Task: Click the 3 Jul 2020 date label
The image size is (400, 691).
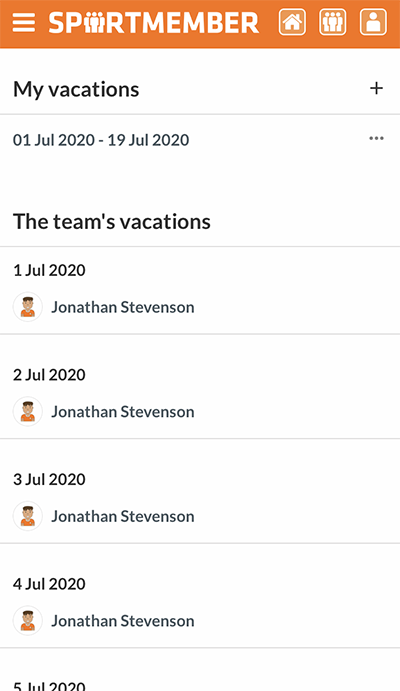Action: 49,479
